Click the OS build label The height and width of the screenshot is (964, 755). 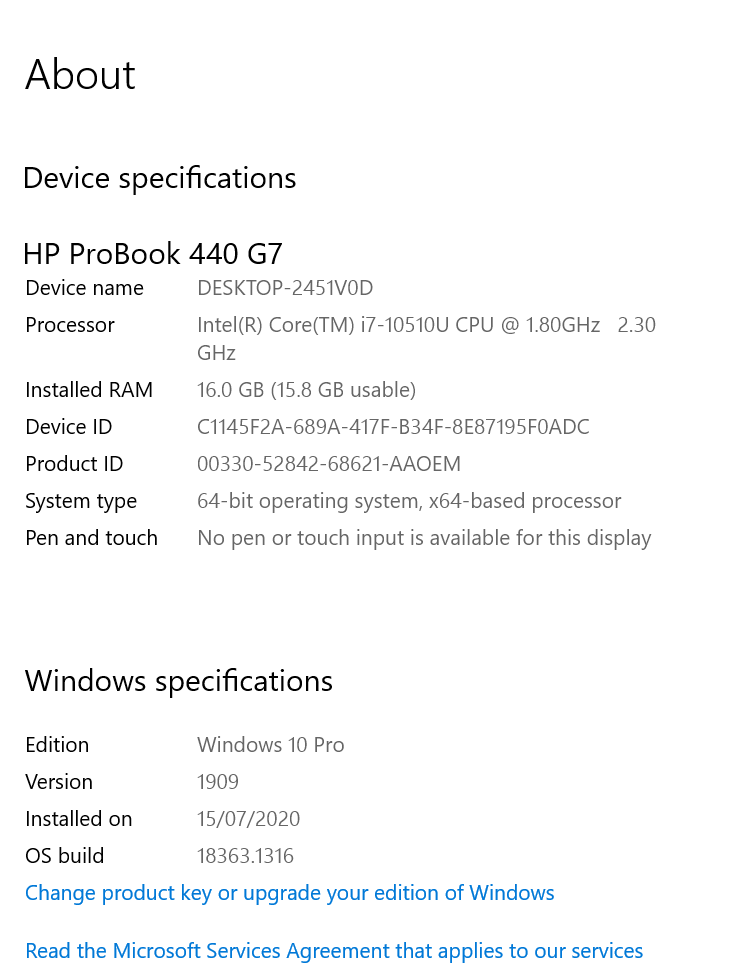click(x=64, y=855)
